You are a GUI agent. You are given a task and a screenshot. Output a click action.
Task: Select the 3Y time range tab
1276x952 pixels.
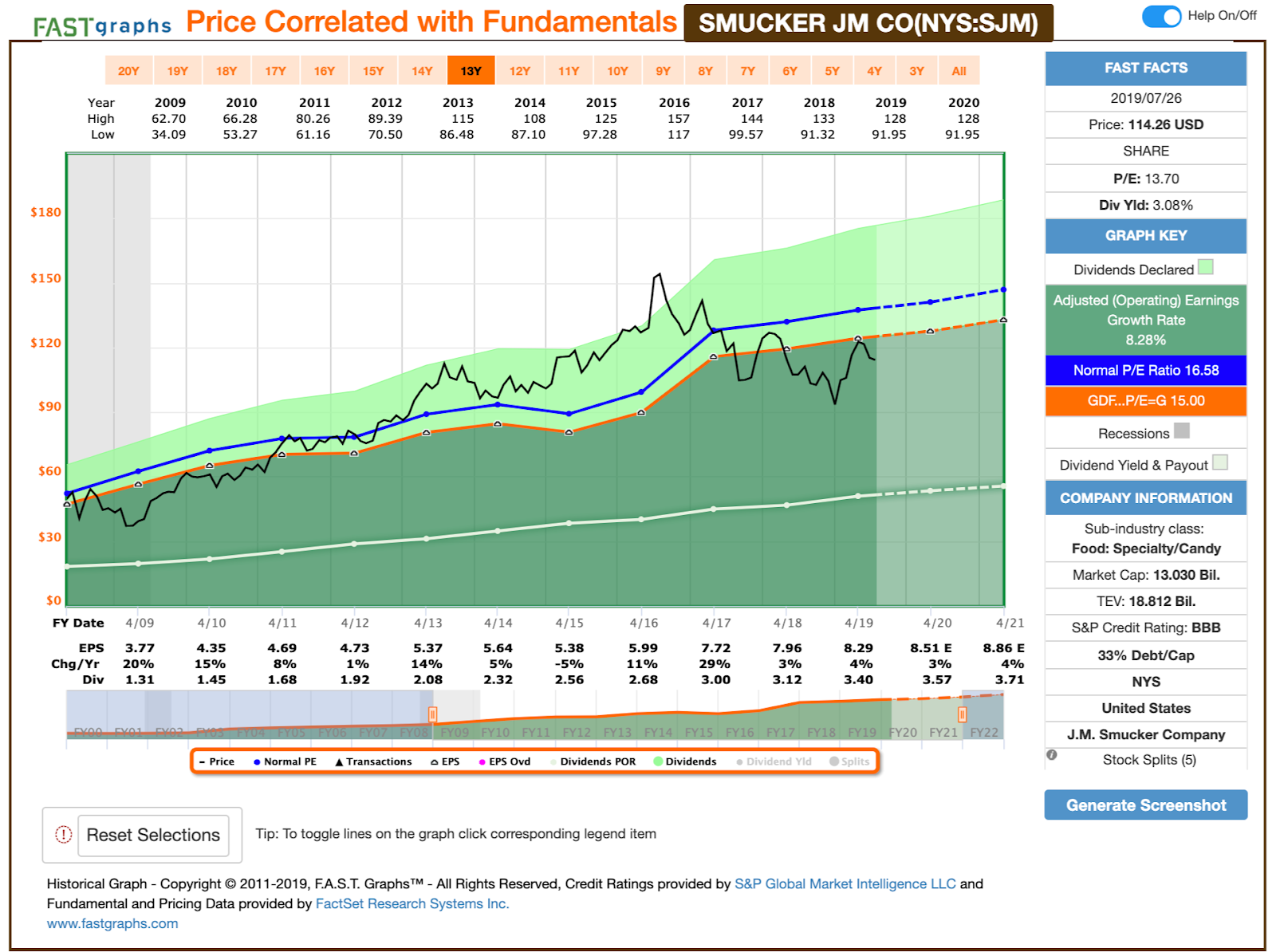[917, 71]
